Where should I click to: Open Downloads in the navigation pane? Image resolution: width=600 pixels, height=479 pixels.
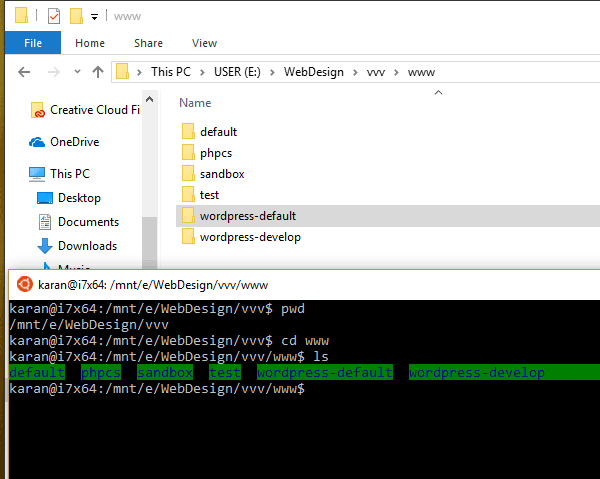pos(87,246)
